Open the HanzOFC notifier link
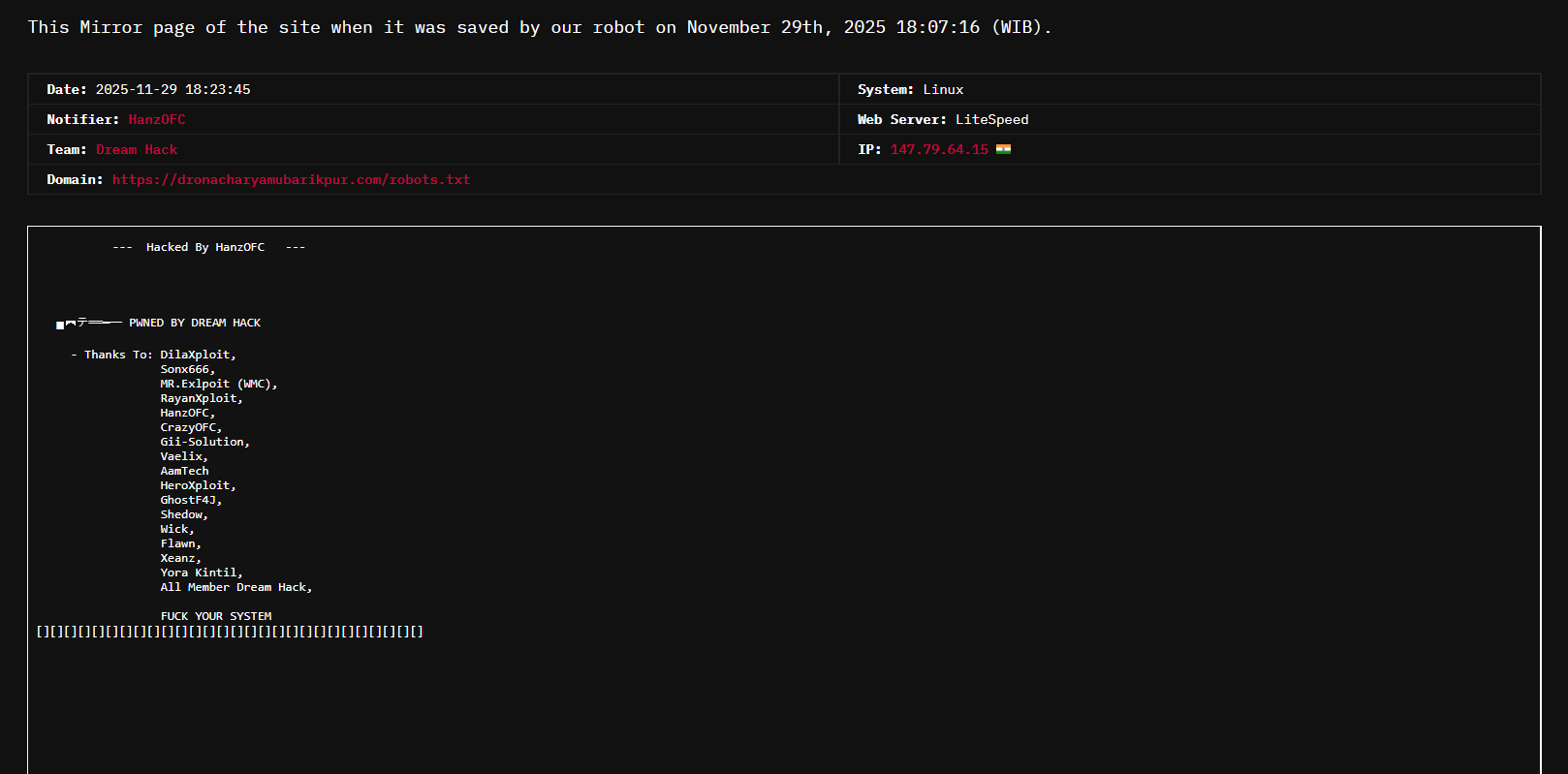1568x774 pixels. [x=156, y=119]
